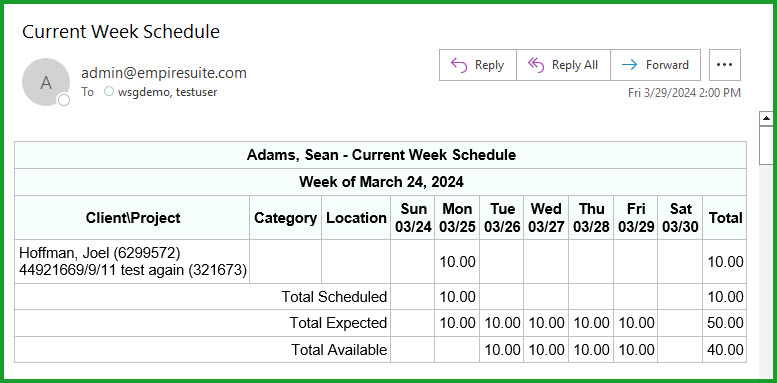Click the presence circle beside wsgdemo recipient
The width and height of the screenshot is (777, 383).
[109, 92]
